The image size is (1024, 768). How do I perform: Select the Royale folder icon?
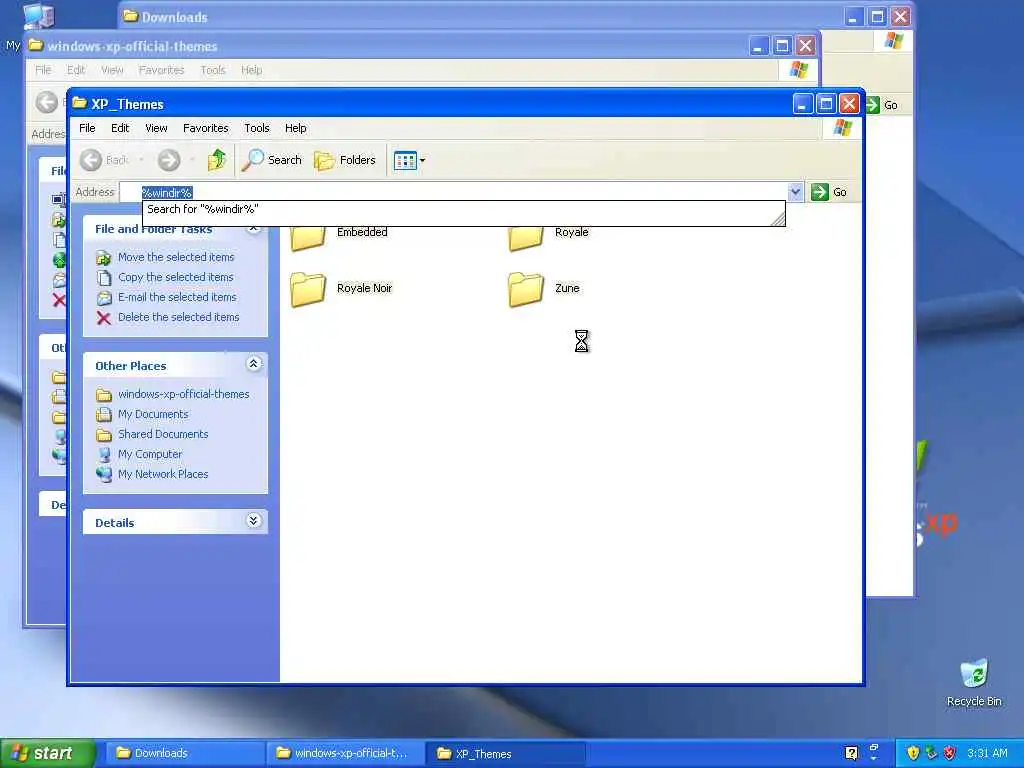[x=526, y=238]
